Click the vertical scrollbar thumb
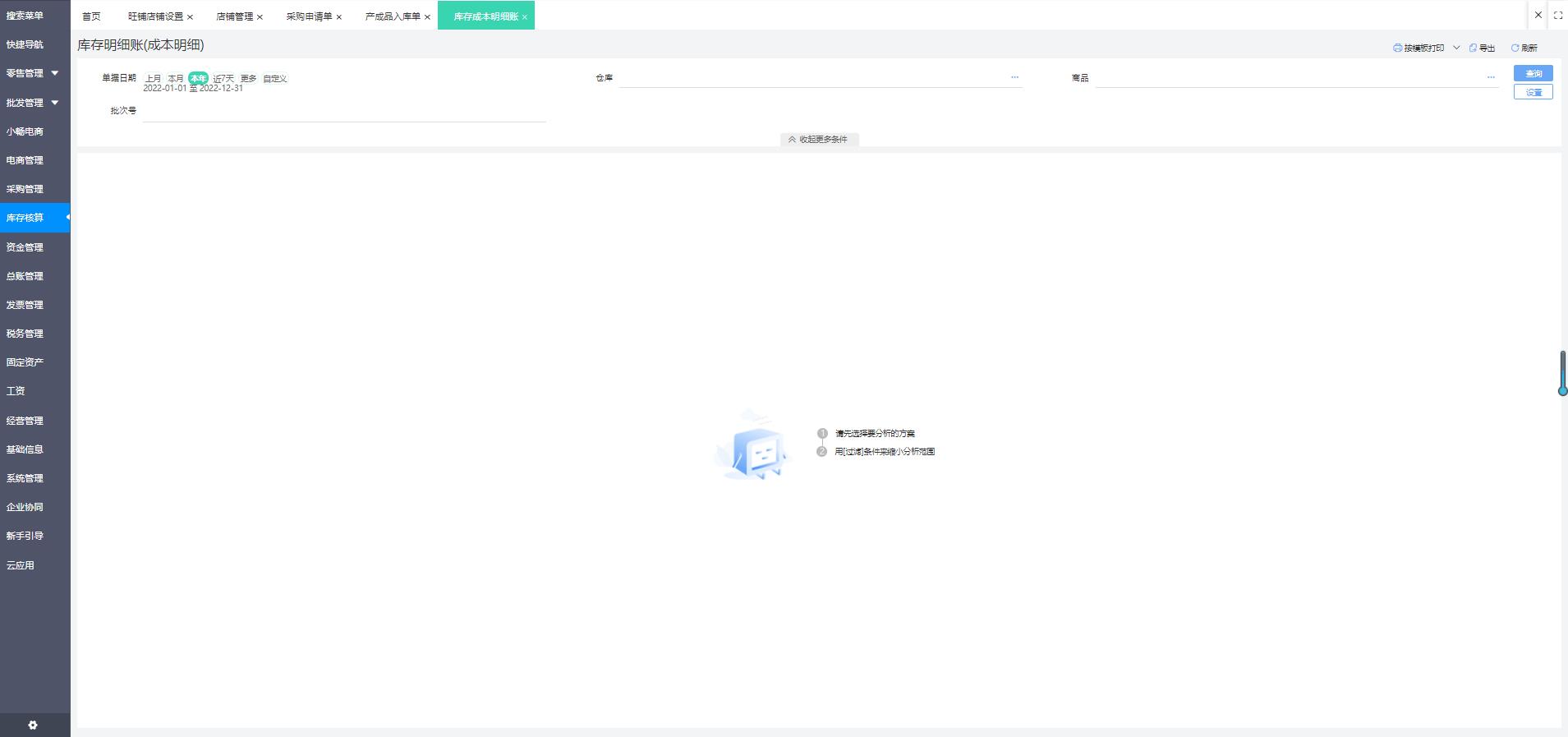 point(1563,373)
